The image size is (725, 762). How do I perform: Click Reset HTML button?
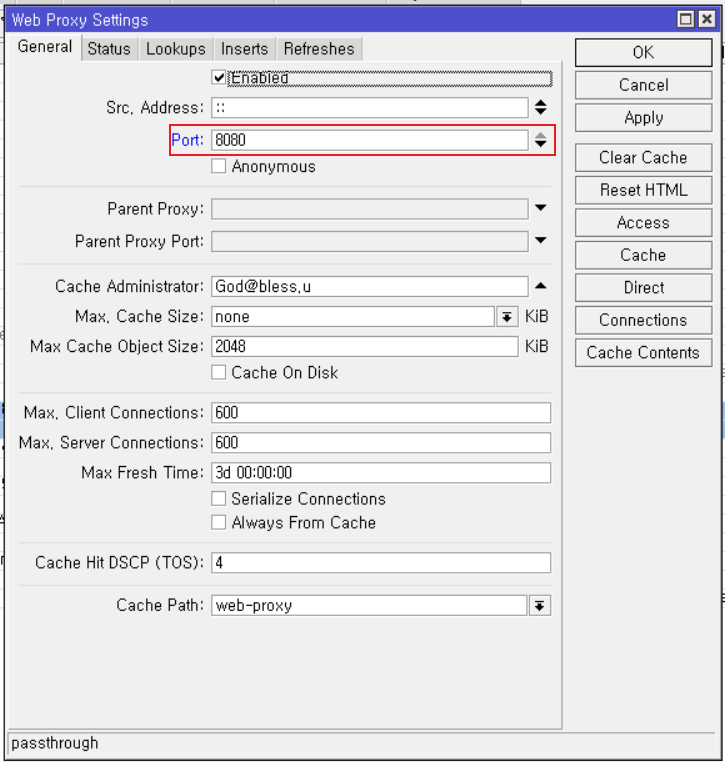pyautogui.click(x=643, y=190)
